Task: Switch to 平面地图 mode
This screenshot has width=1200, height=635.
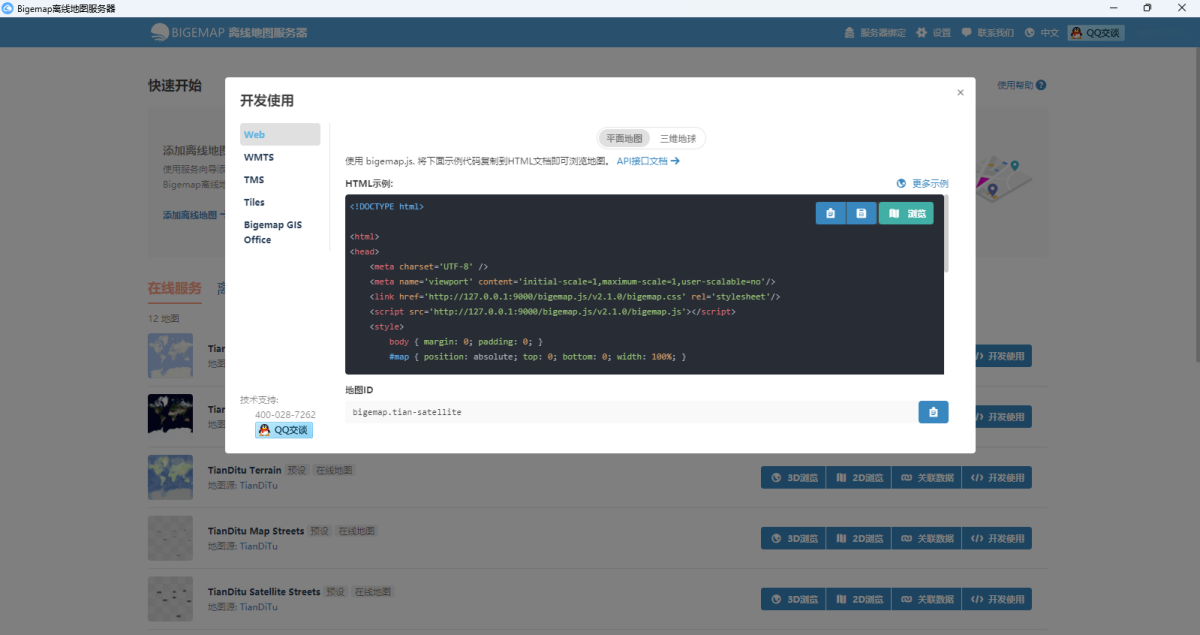Action: pyautogui.click(x=624, y=139)
